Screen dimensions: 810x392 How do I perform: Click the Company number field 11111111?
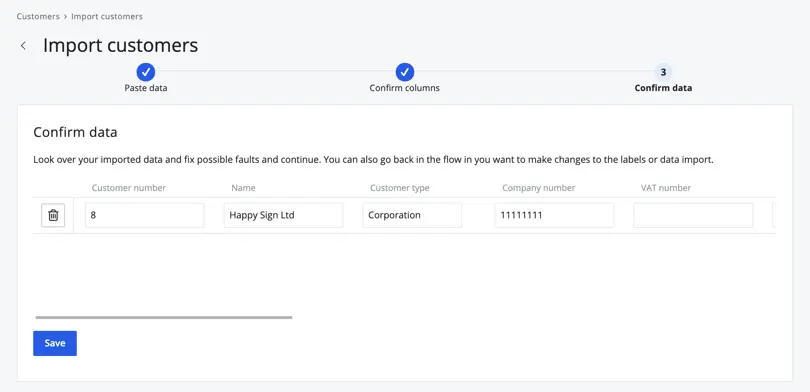pyautogui.click(x=554, y=215)
